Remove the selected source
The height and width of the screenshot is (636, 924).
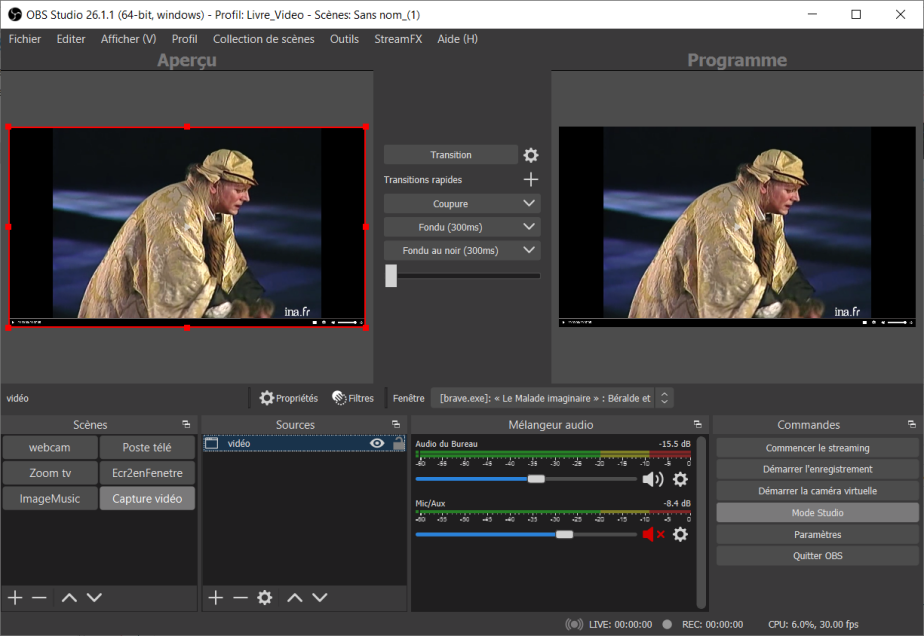point(240,598)
